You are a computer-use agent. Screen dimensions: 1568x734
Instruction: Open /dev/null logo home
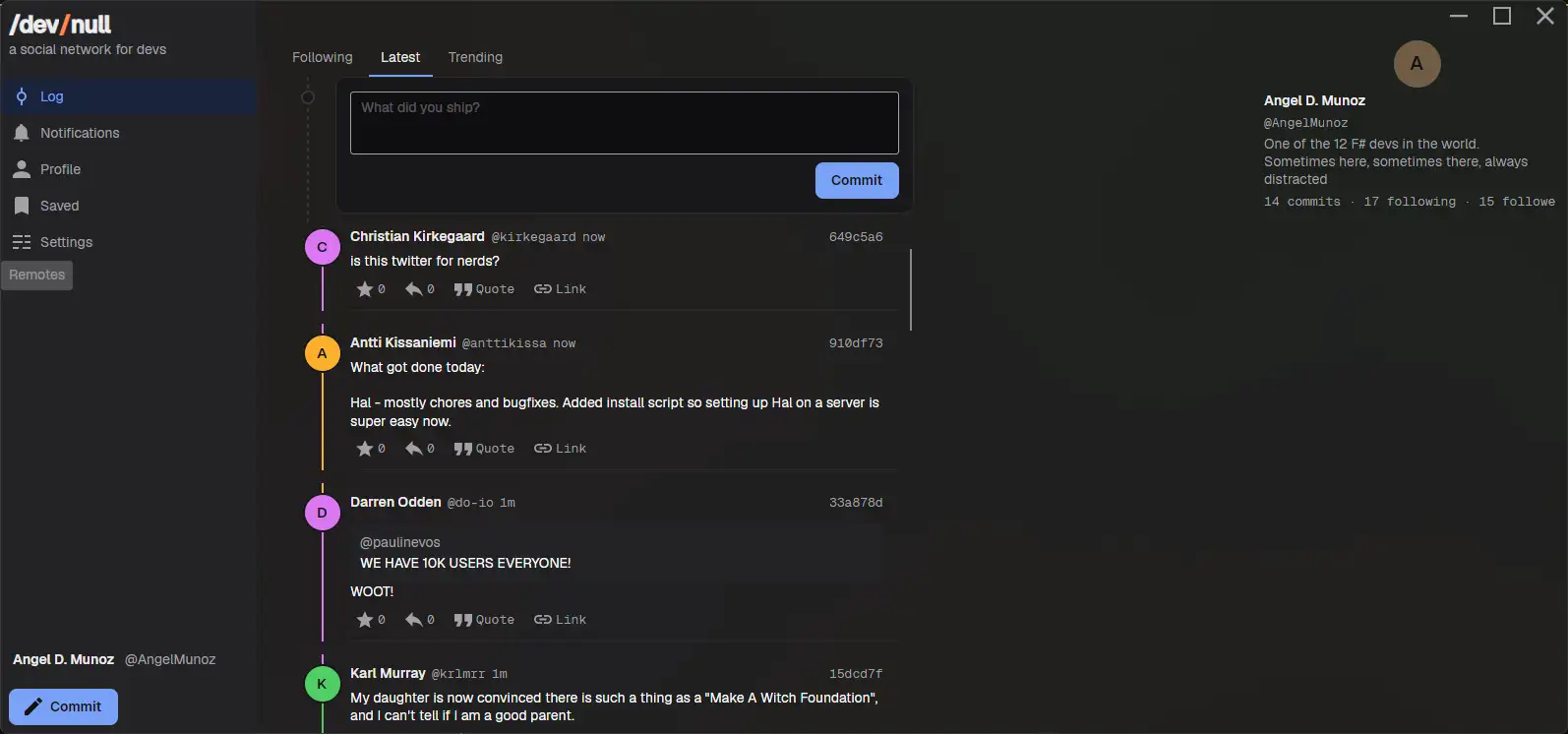pyautogui.click(x=60, y=24)
